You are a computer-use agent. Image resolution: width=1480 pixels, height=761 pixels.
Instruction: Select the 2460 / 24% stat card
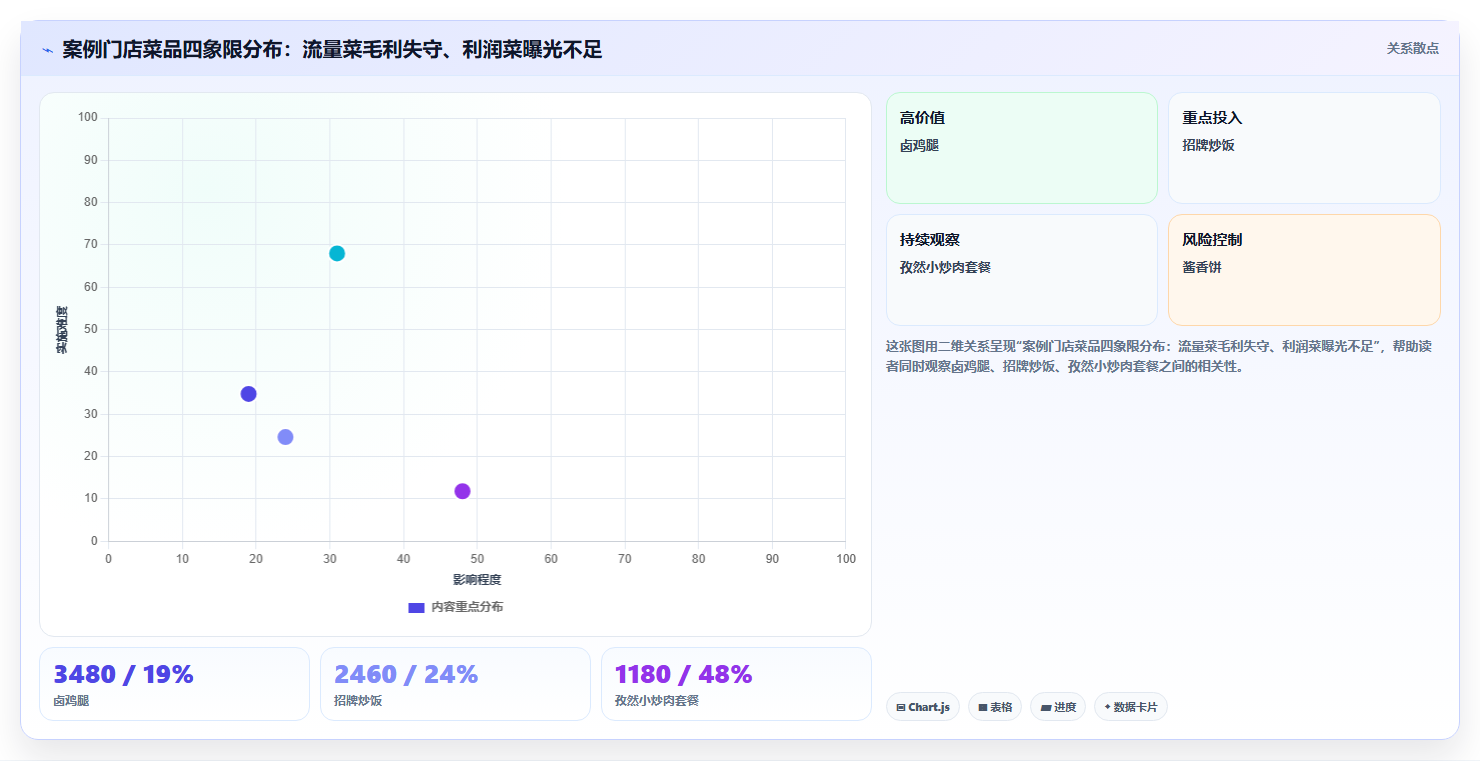[455, 684]
